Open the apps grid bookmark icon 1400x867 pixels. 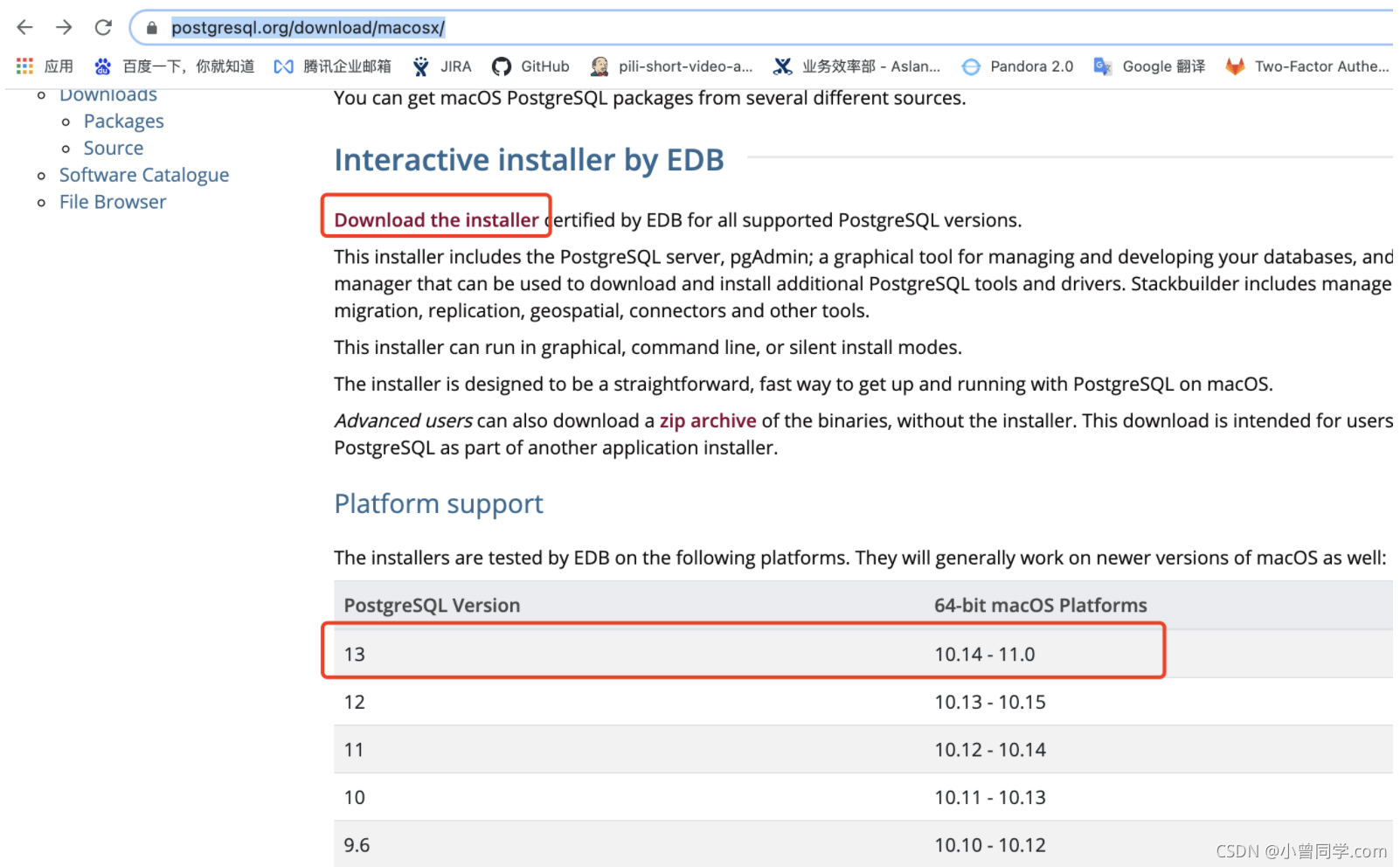pyautogui.click(x=24, y=66)
